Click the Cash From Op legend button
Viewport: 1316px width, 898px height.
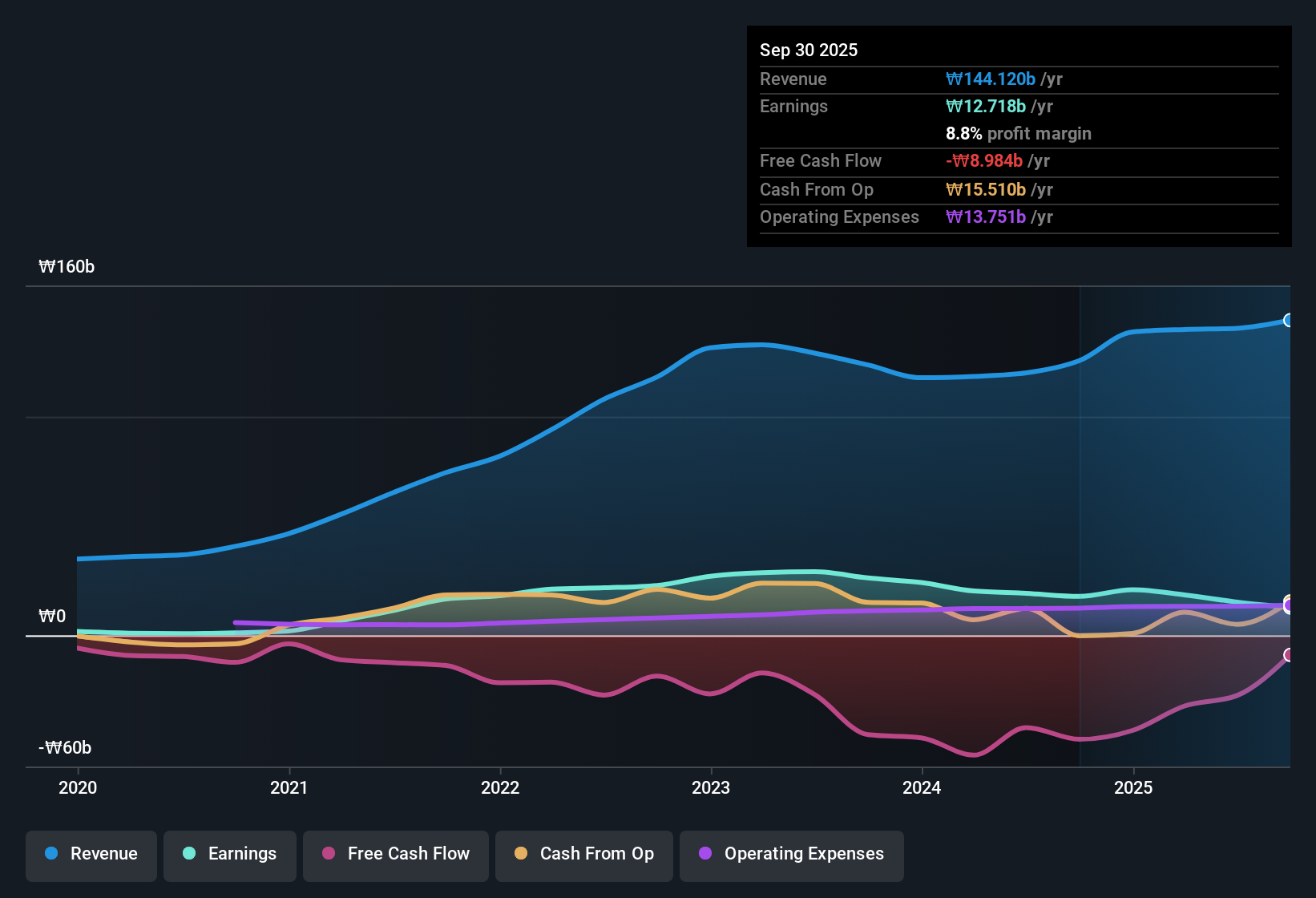[x=583, y=854]
